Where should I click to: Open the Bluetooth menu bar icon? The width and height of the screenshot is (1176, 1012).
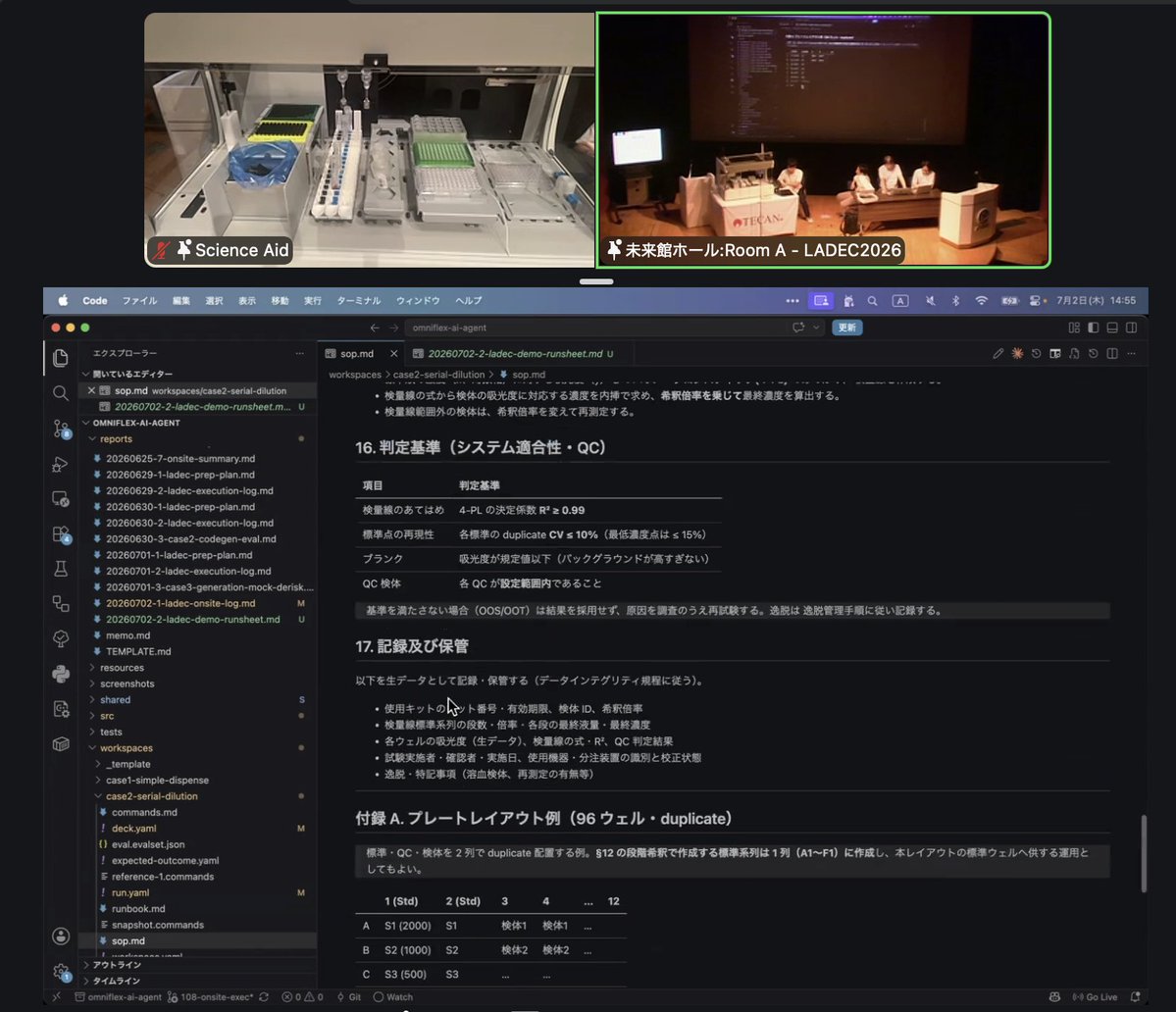pyautogui.click(x=955, y=301)
